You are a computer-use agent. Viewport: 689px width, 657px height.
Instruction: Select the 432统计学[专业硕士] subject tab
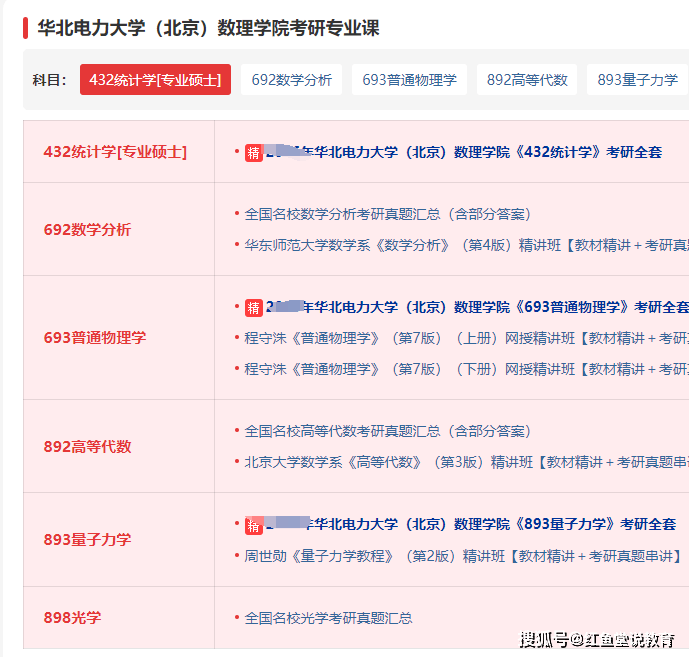click(155, 80)
